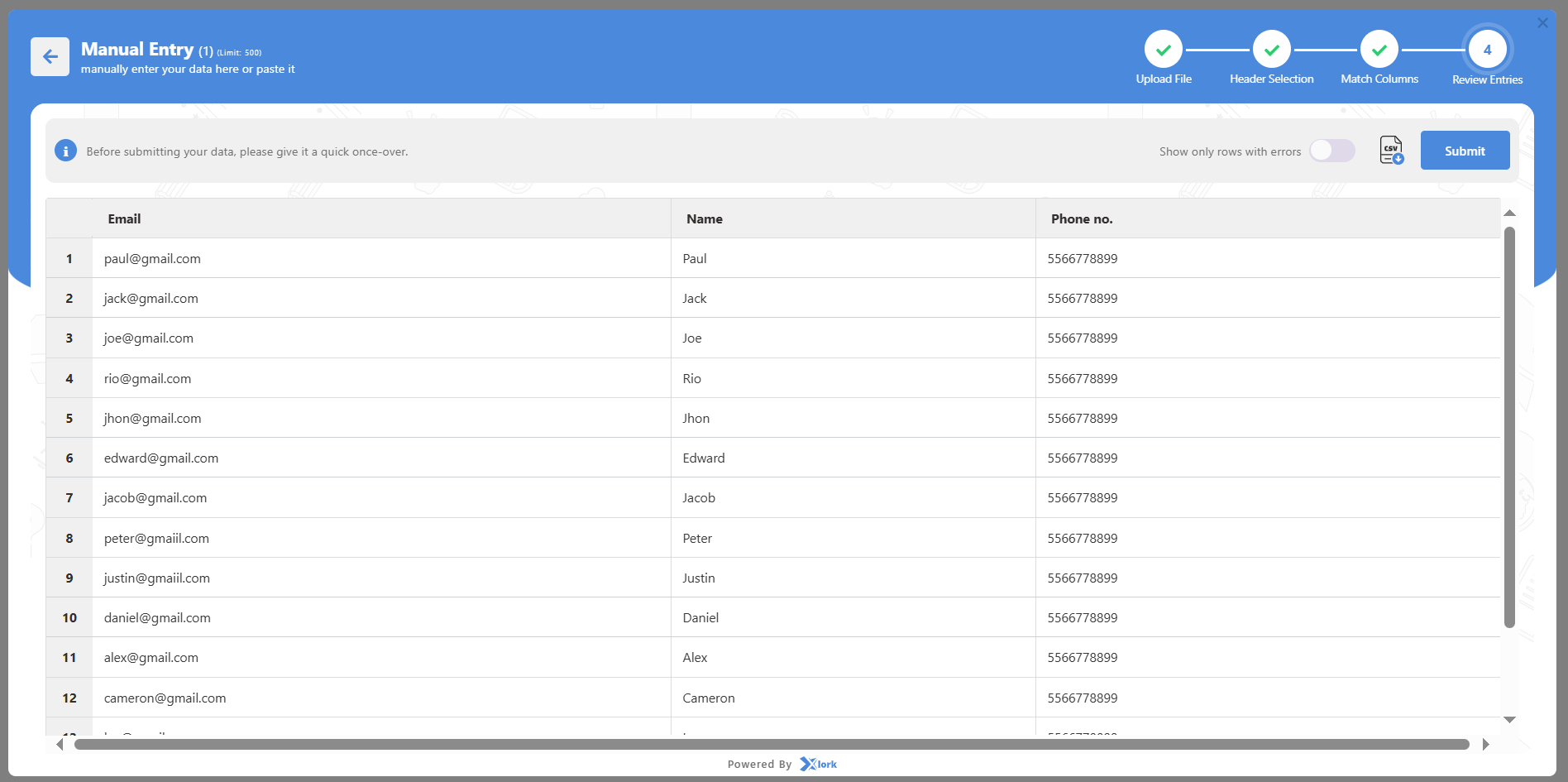Go to Header Selection step circle
Viewport: 1568px width, 782px height.
click(1271, 50)
